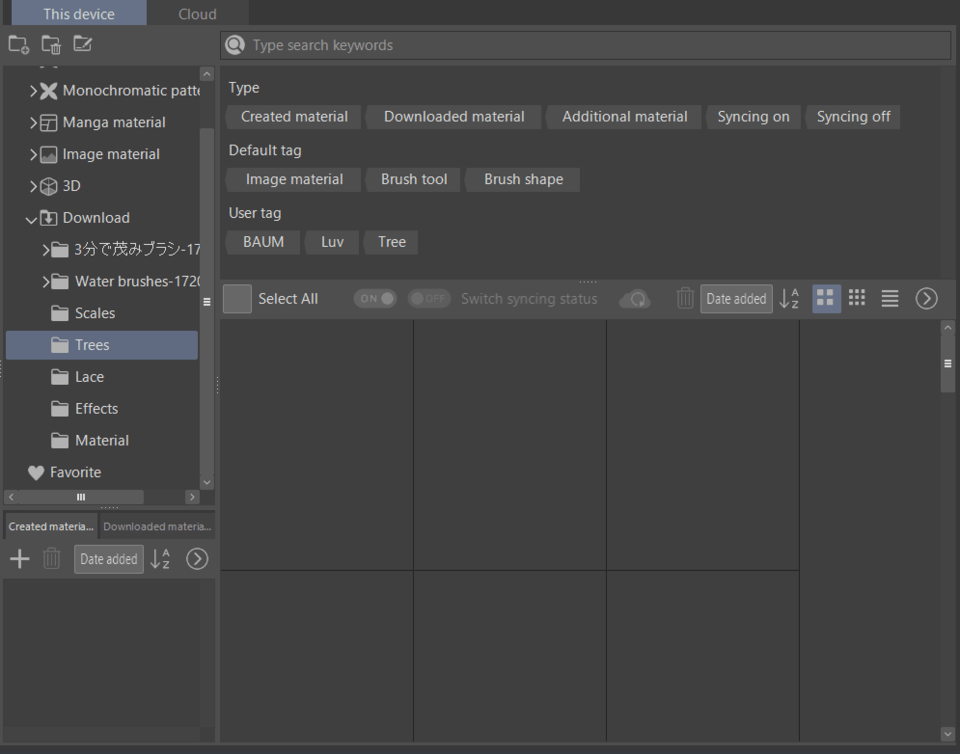Filter by the BAUM user tag
The image size is (960, 754).
coord(263,242)
